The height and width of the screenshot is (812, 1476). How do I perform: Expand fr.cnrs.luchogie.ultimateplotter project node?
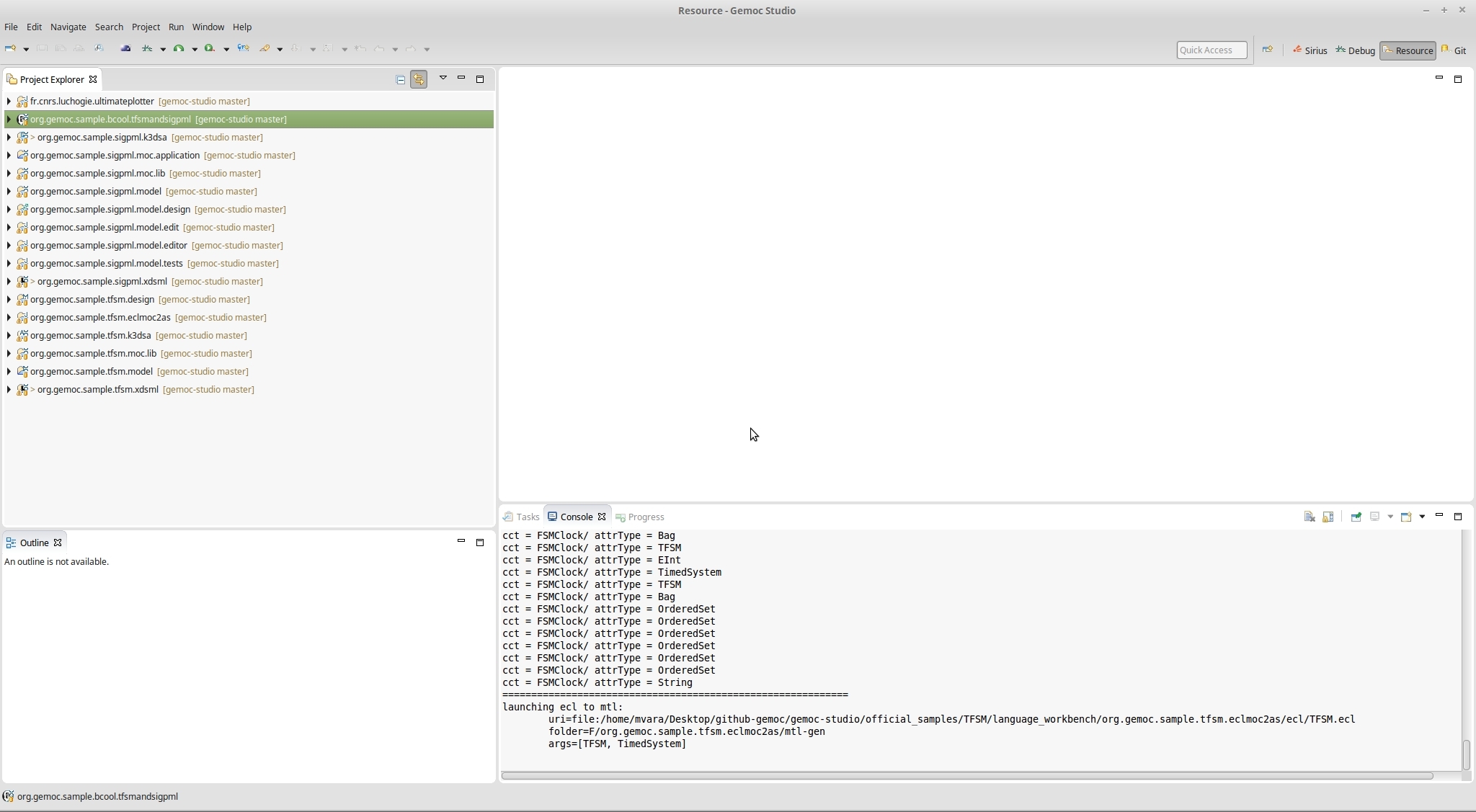point(9,102)
